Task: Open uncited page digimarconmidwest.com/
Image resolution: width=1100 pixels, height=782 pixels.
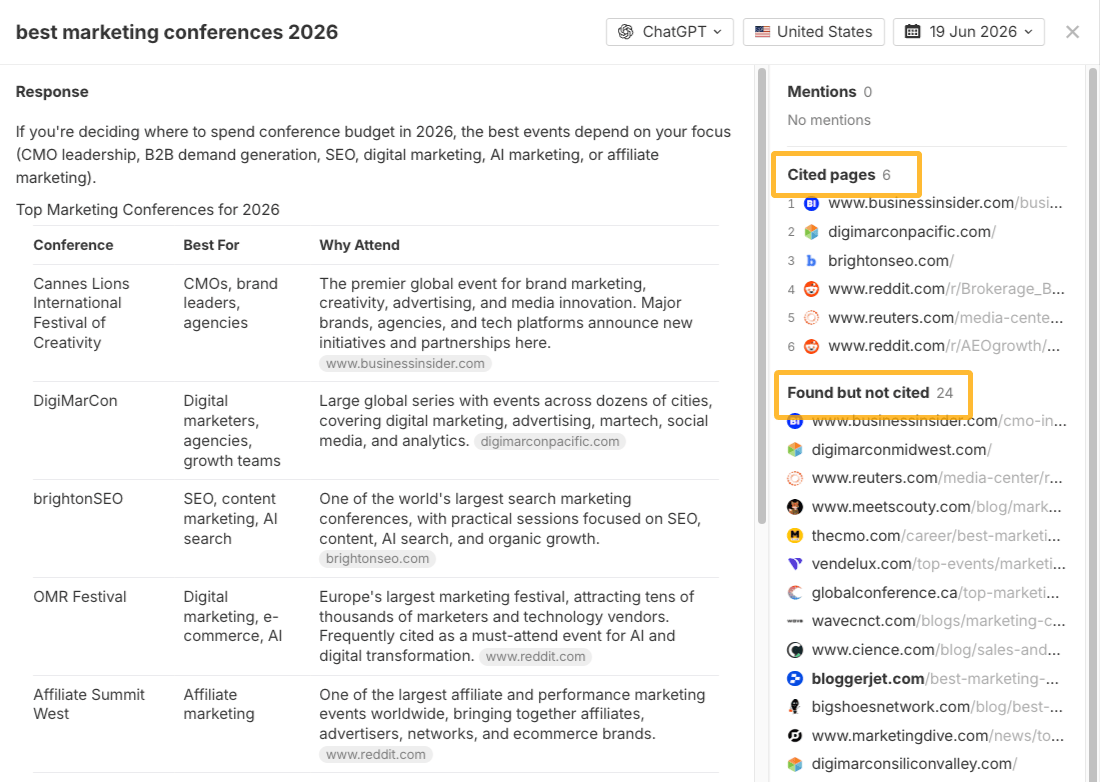Action: point(901,450)
